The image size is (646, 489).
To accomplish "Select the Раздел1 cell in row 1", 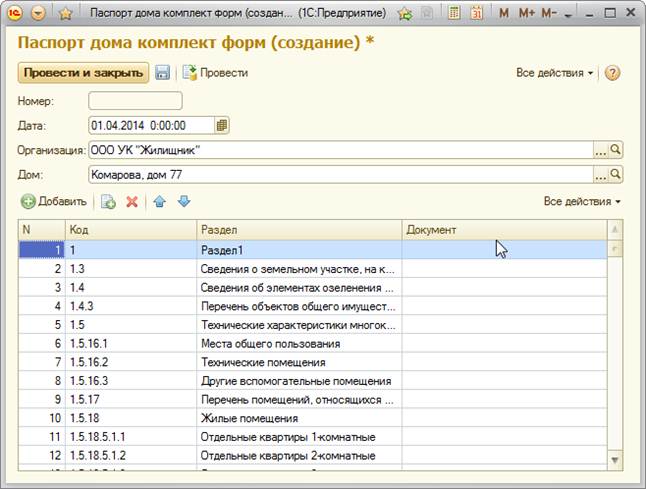I will point(299,250).
